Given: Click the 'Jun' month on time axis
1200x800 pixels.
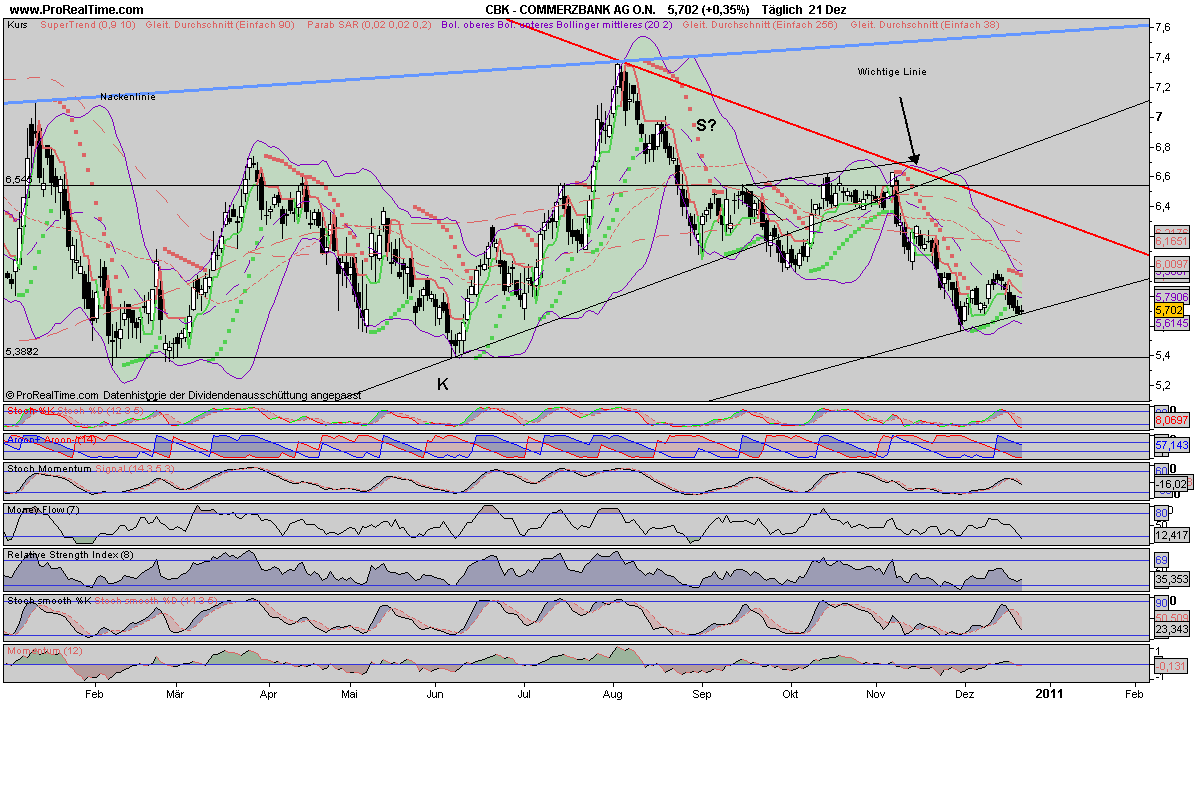Looking at the screenshot, I should pos(435,692).
